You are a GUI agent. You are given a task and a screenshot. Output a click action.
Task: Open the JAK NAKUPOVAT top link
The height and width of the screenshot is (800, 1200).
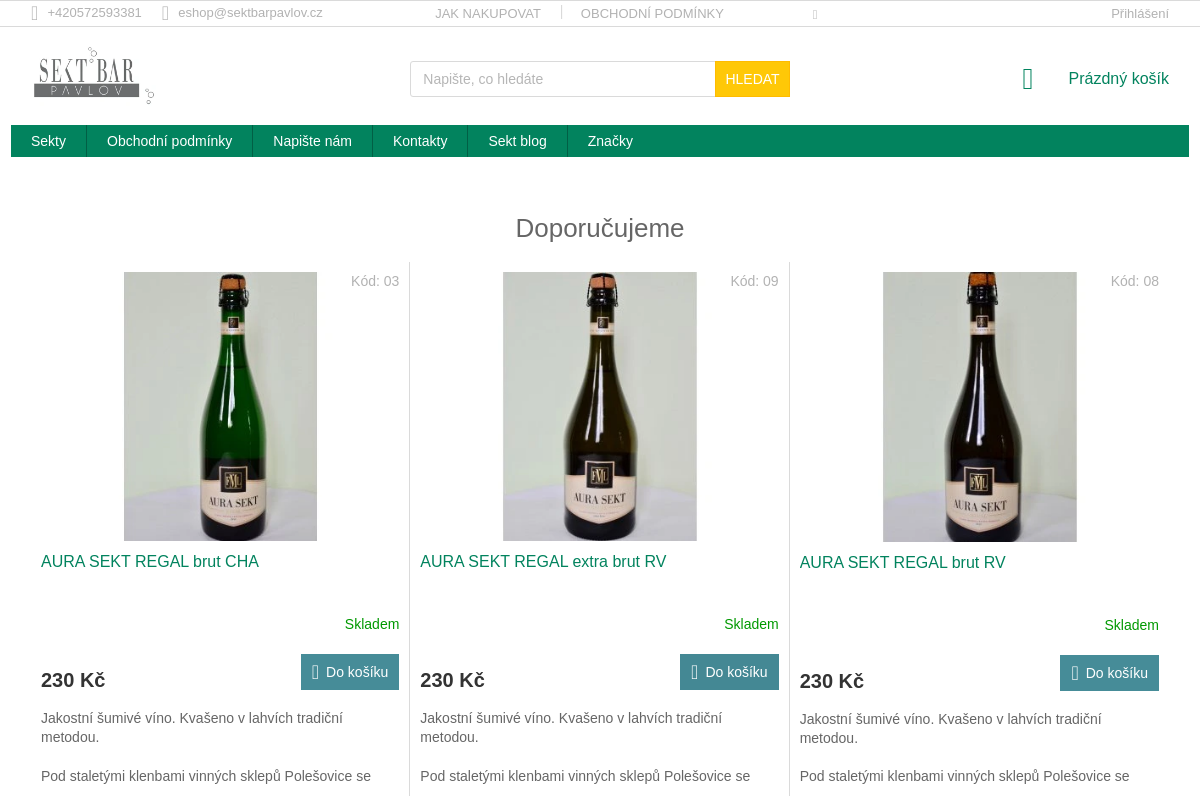coord(488,13)
